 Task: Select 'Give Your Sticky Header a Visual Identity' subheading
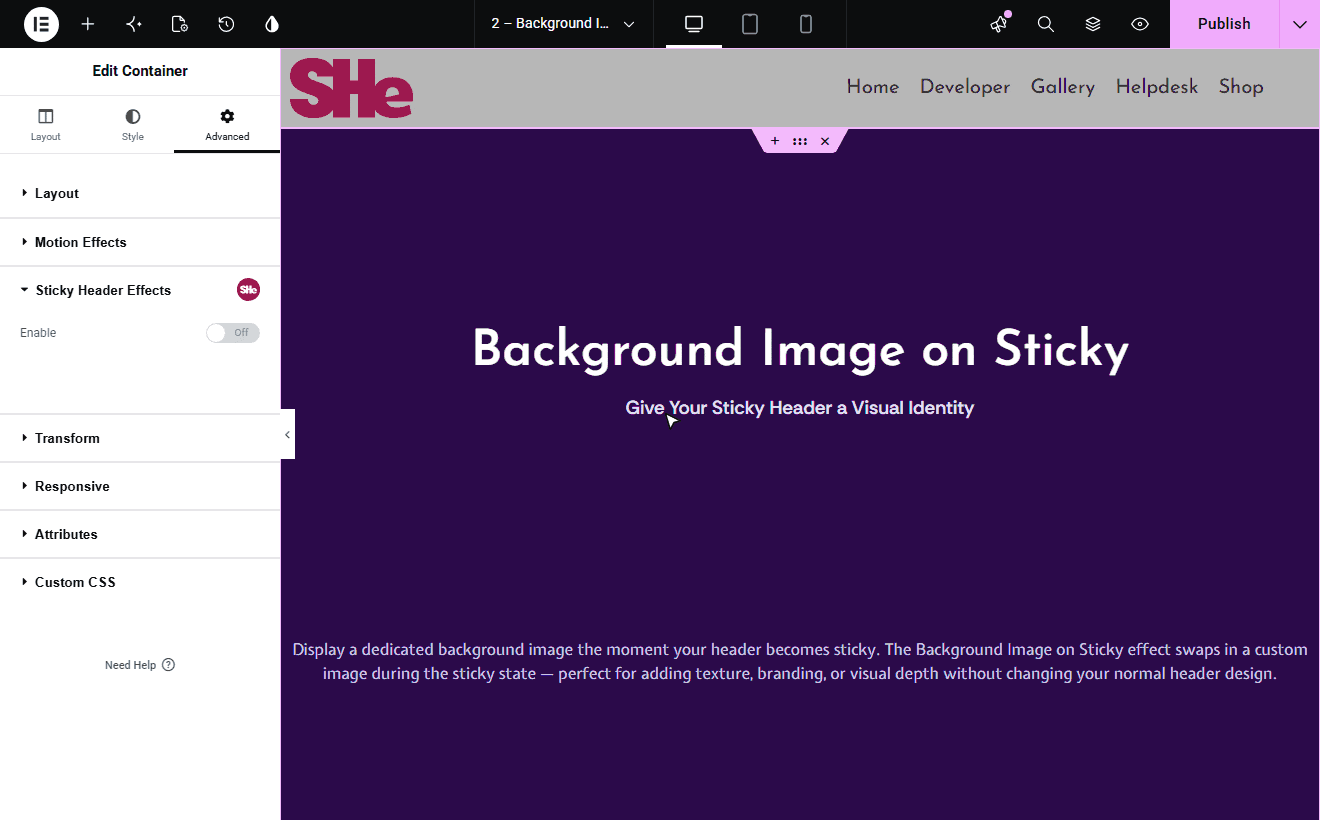pyautogui.click(x=800, y=408)
